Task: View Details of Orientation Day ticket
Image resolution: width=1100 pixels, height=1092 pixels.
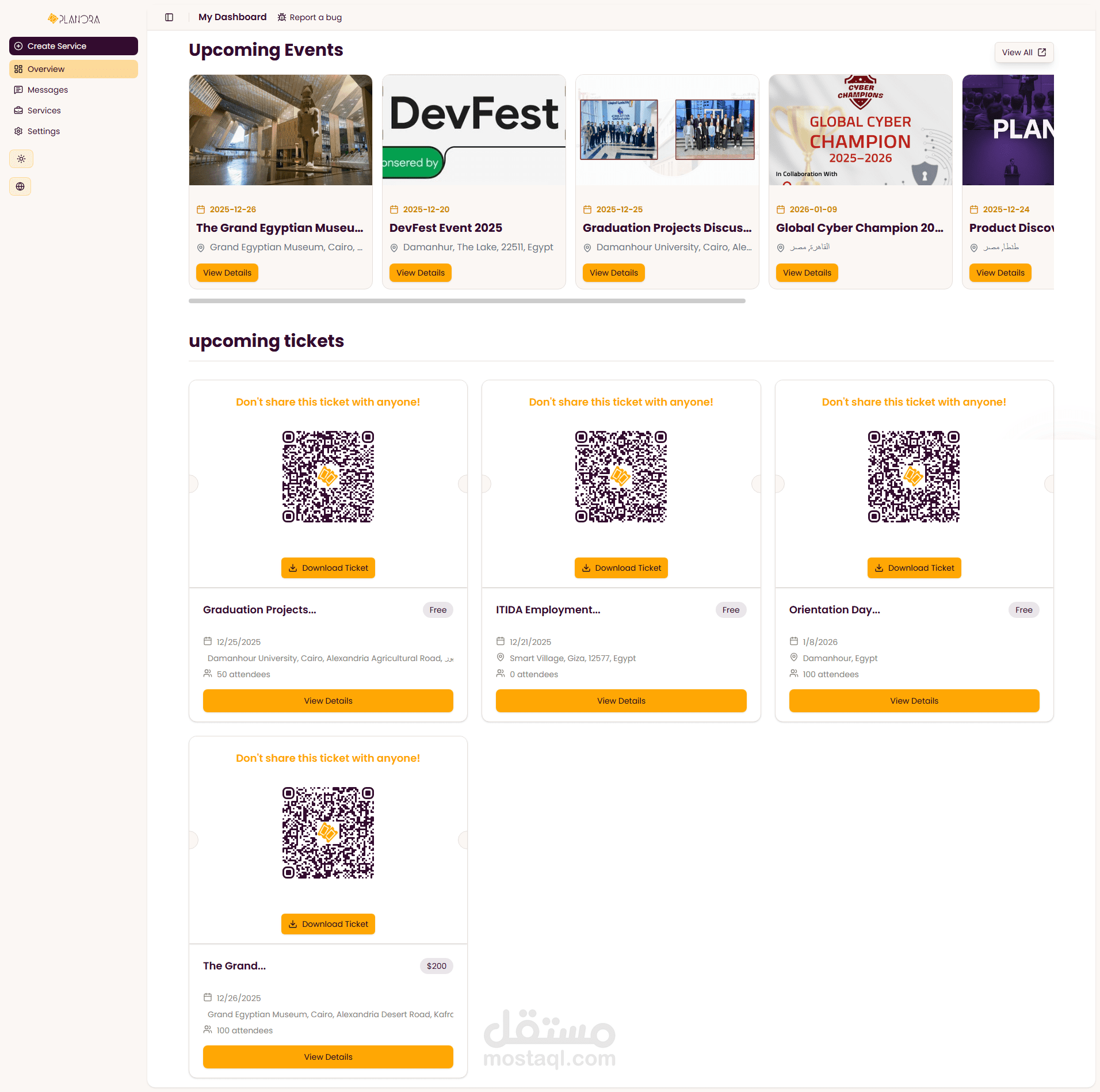Action: [x=914, y=701]
